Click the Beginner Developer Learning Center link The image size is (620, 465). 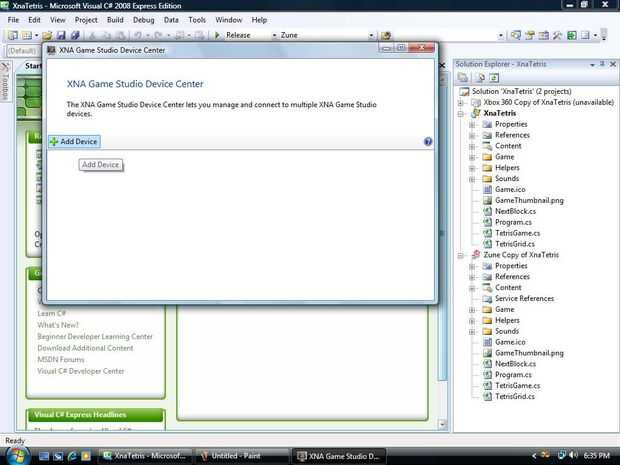[95, 336]
